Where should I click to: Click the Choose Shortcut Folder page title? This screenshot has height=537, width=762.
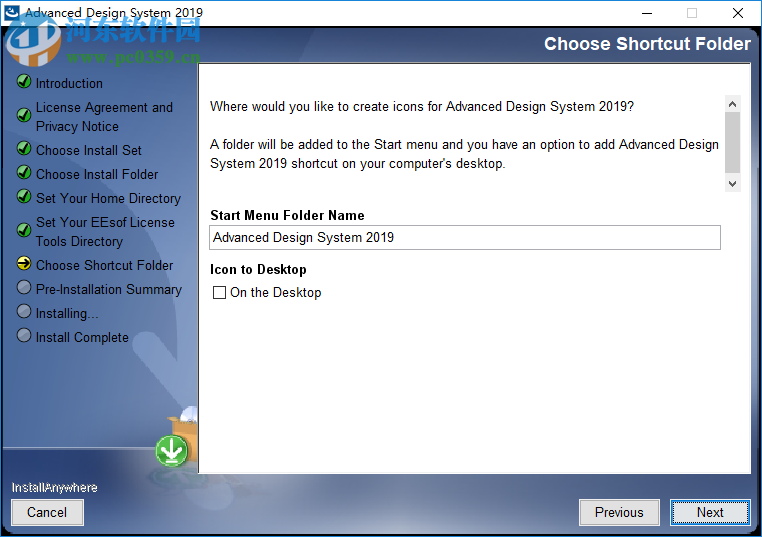647,44
